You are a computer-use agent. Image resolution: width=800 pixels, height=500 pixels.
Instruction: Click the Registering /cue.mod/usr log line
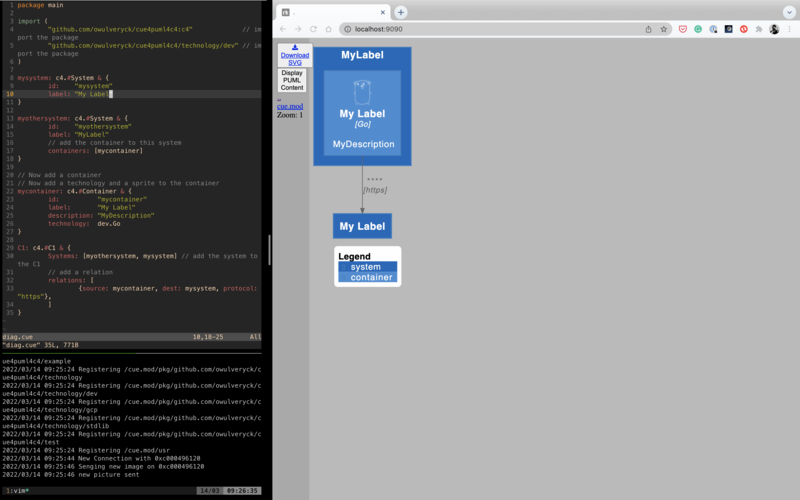pyautogui.click(x=86, y=450)
